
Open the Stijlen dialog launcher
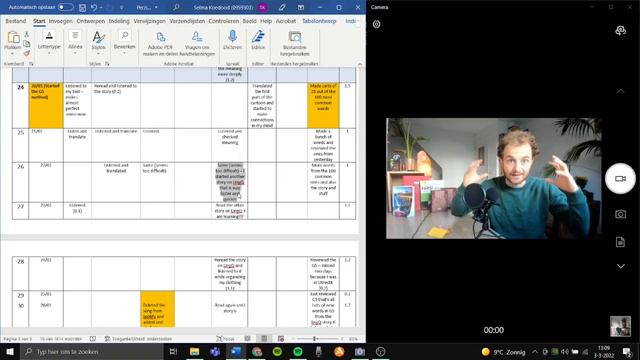(107, 64)
